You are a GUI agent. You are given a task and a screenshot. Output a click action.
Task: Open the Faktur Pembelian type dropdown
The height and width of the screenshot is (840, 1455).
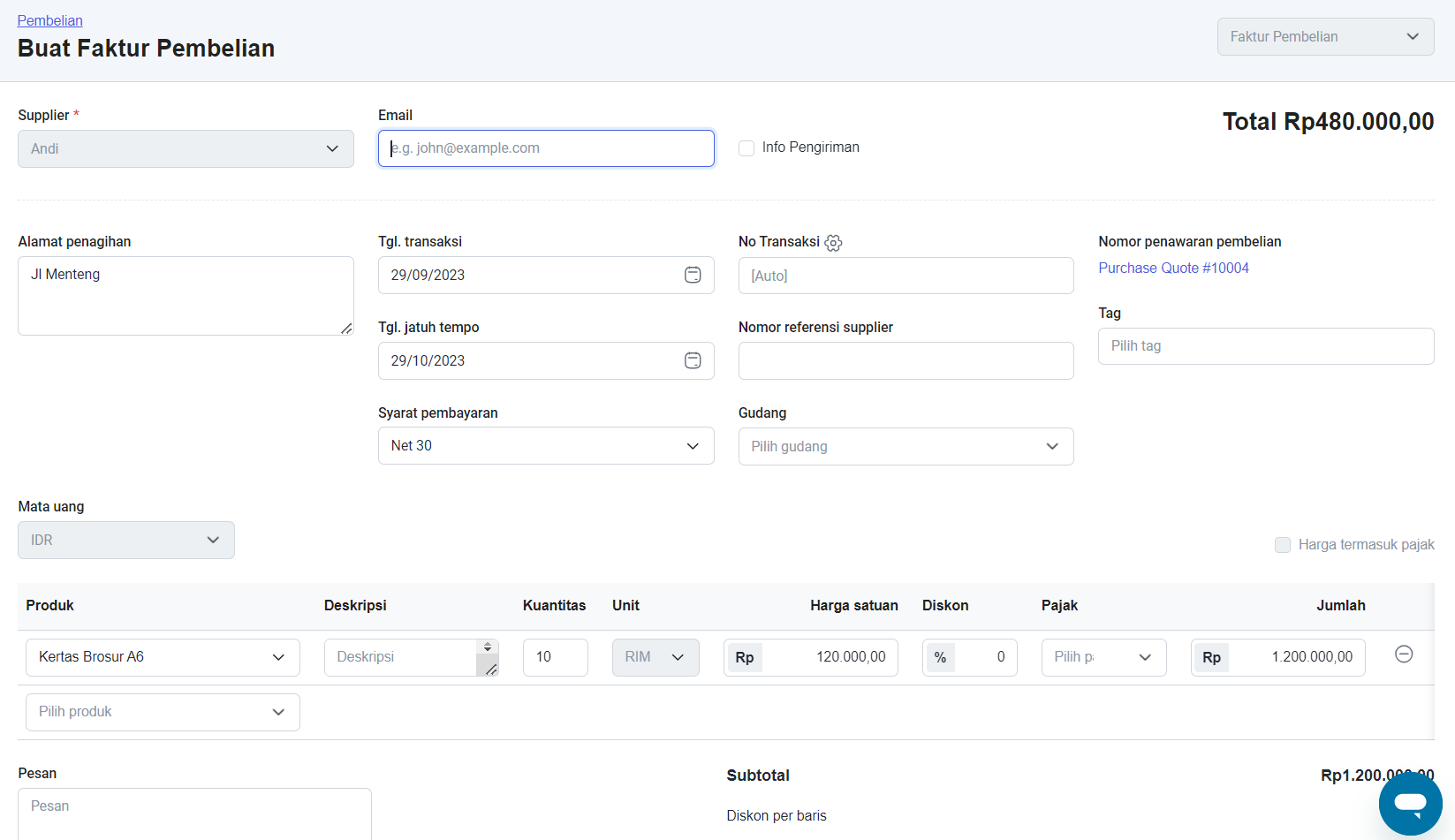(x=1324, y=37)
